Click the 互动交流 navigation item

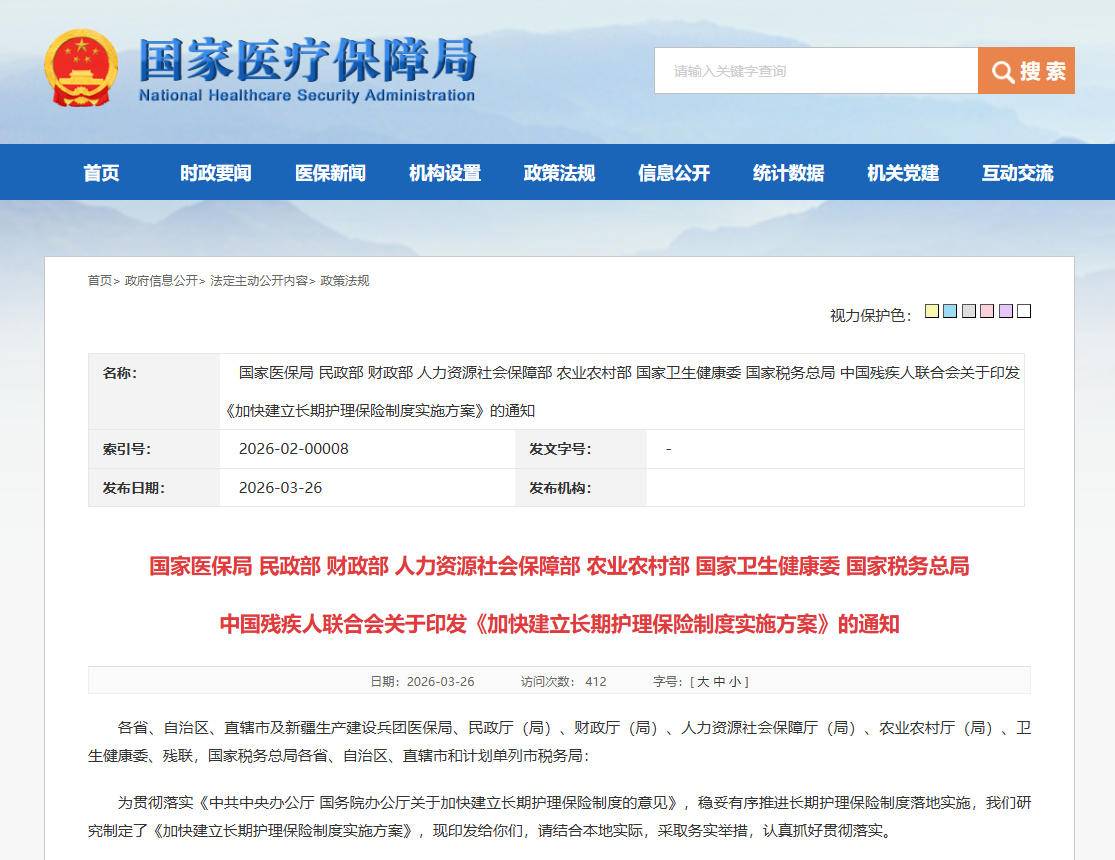(x=1017, y=173)
